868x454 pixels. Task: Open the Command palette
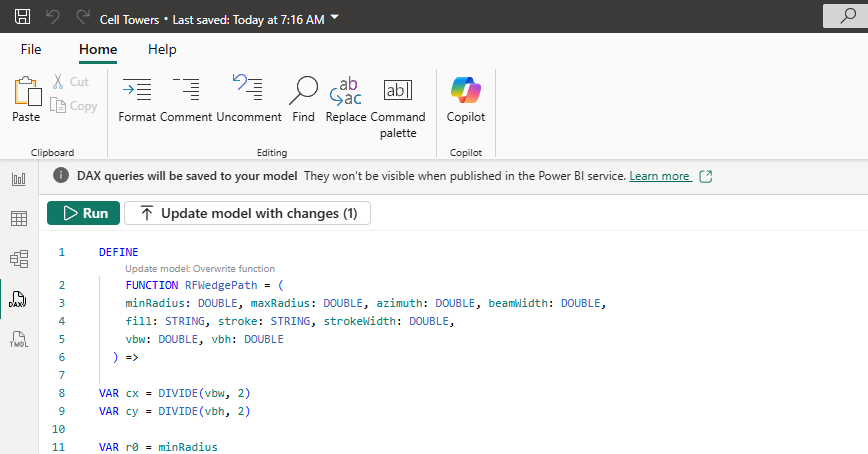[398, 100]
